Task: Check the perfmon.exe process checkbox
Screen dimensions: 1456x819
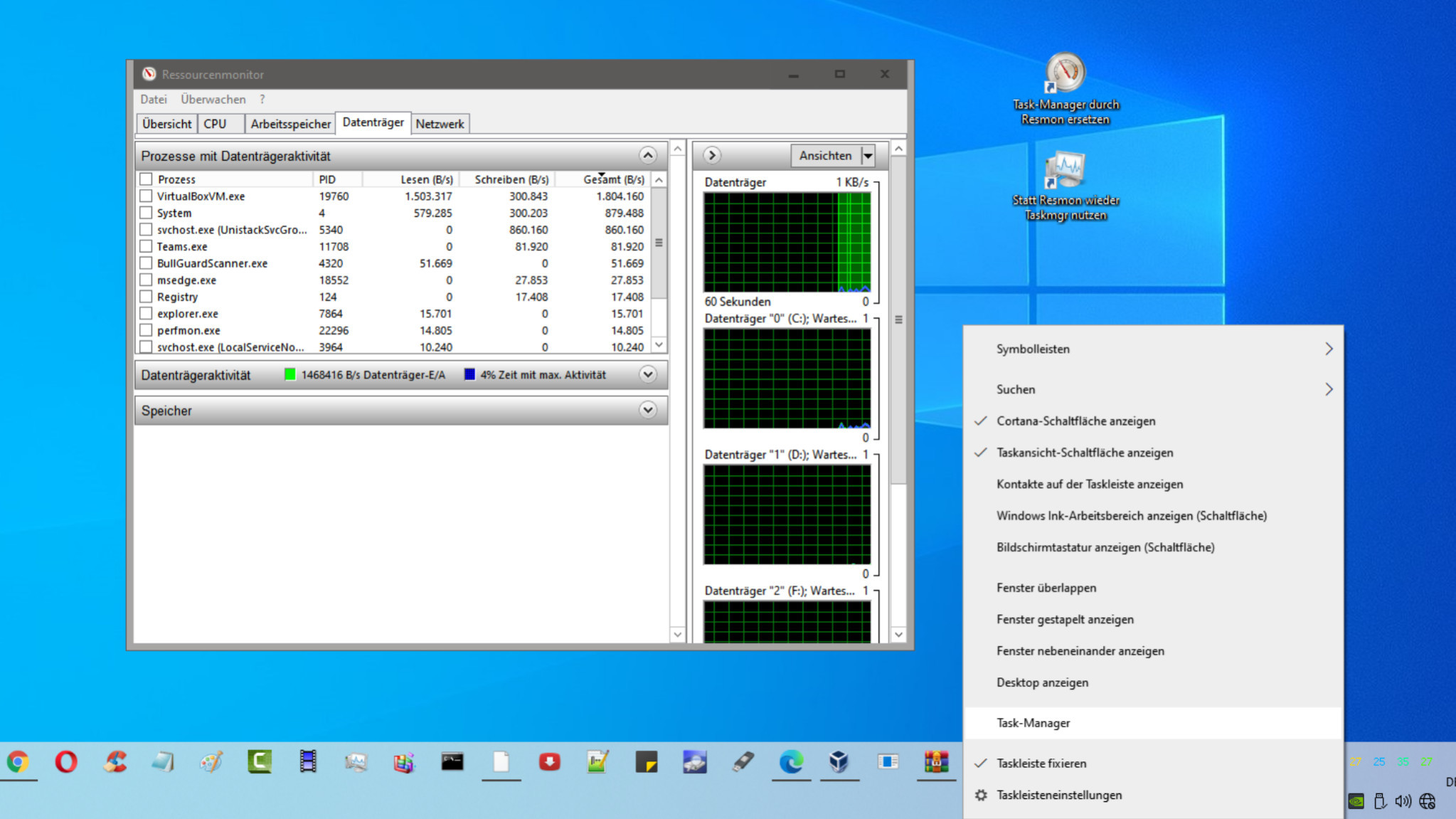Action: point(146,330)
